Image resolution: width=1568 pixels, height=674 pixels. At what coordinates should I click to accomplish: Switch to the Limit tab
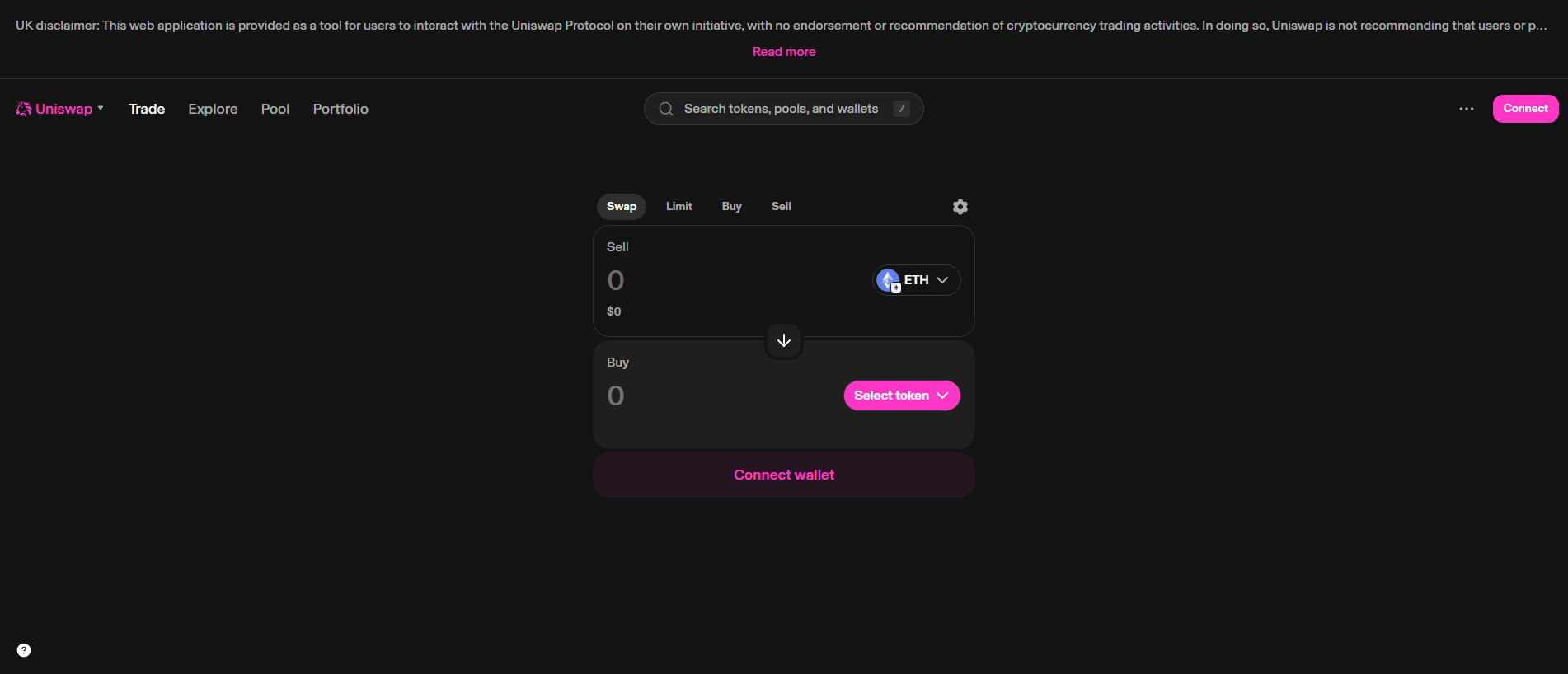(679, 206)
